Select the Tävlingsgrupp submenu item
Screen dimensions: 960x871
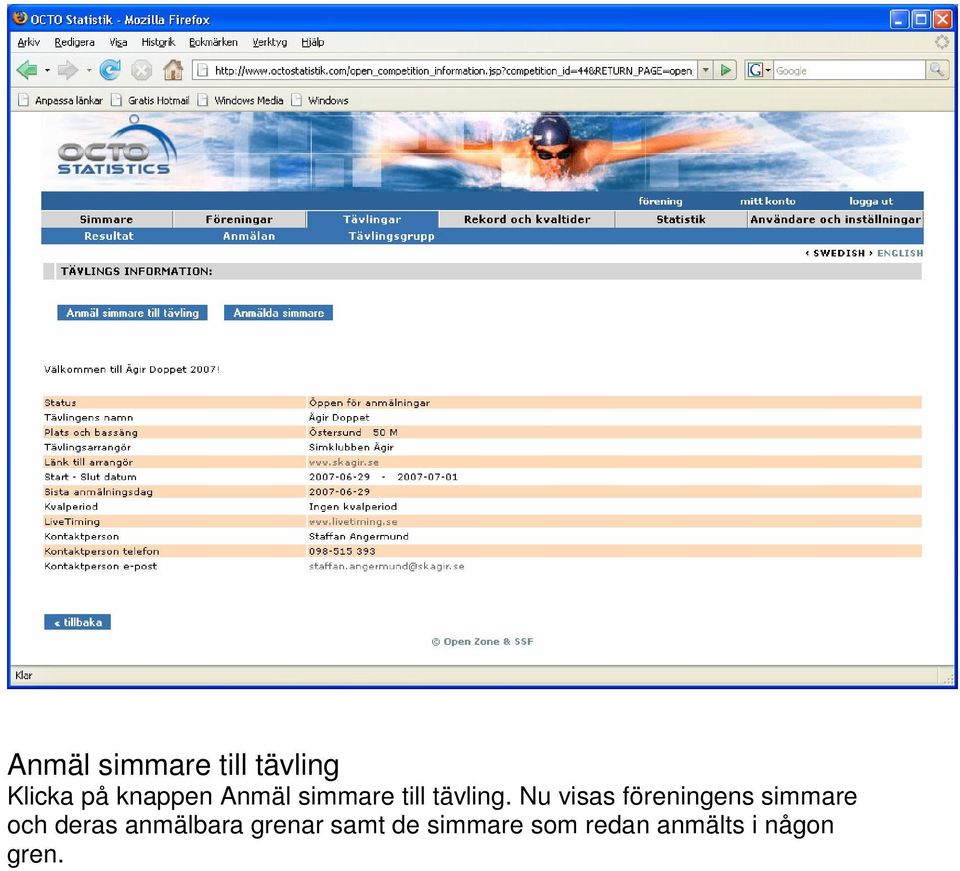coord(391,236)
